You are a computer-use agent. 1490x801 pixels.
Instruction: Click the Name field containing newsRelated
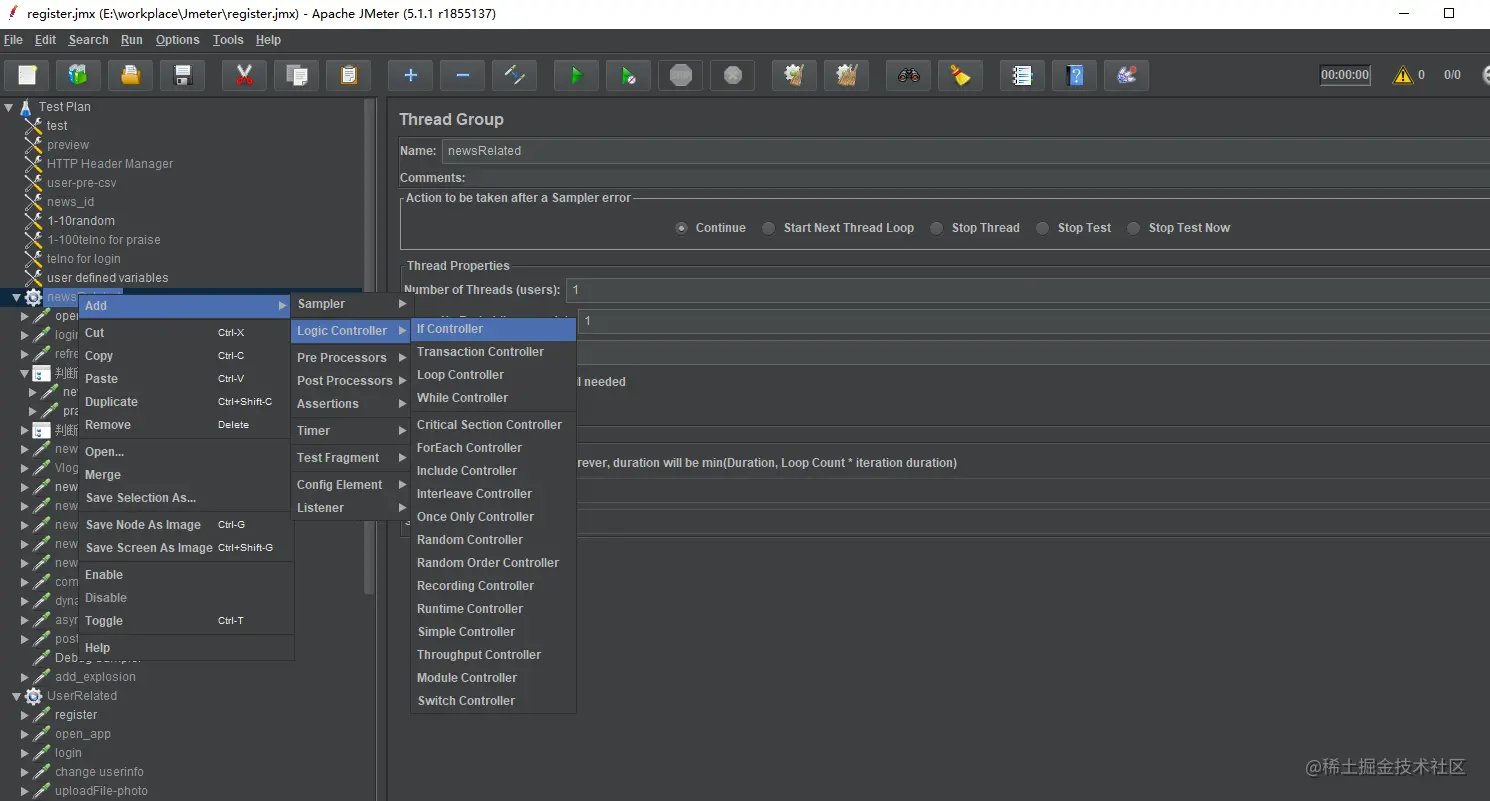[965, 151]
